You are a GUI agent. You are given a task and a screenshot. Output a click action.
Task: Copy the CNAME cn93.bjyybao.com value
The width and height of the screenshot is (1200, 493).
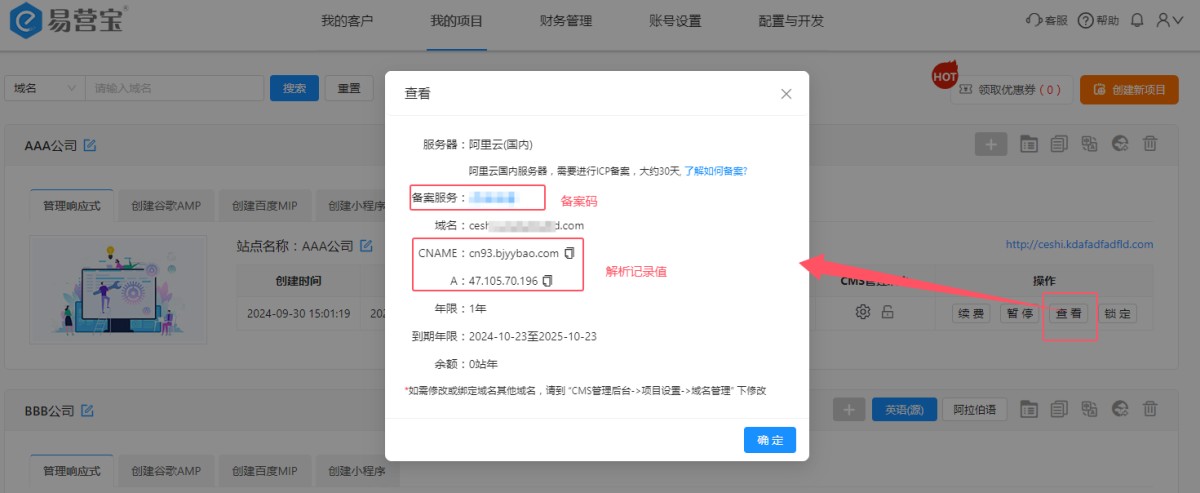[x=570, y=253]
